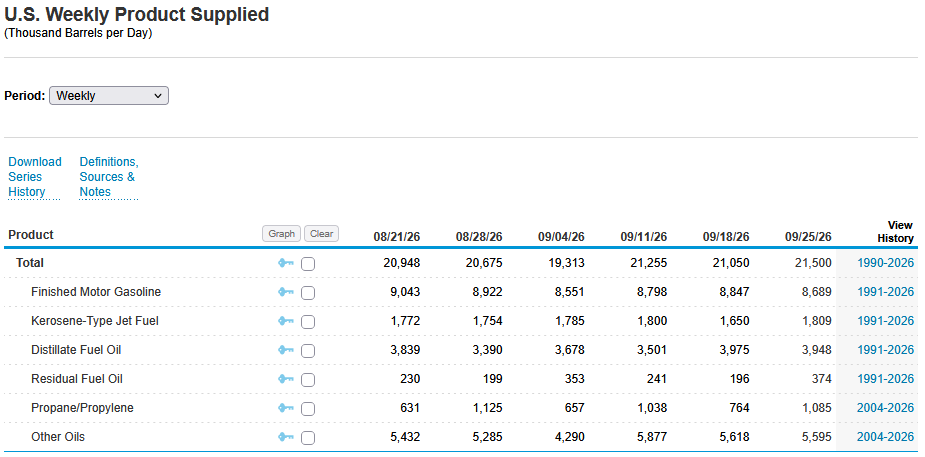Click the page title U.S. Weekly Product Supplied

point(137,14)
